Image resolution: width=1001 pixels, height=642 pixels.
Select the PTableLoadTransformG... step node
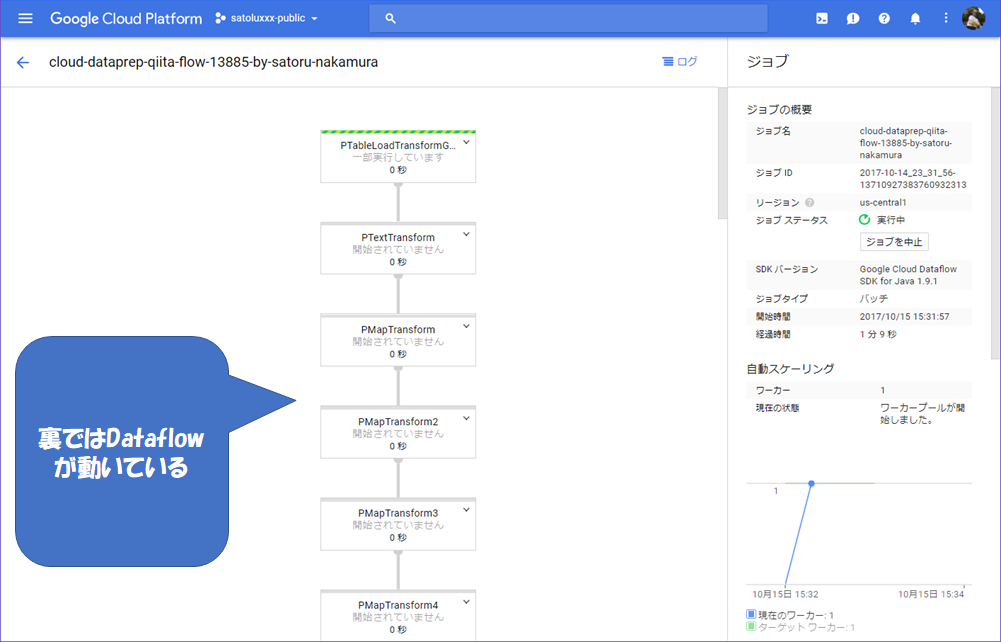click(398, 157)
